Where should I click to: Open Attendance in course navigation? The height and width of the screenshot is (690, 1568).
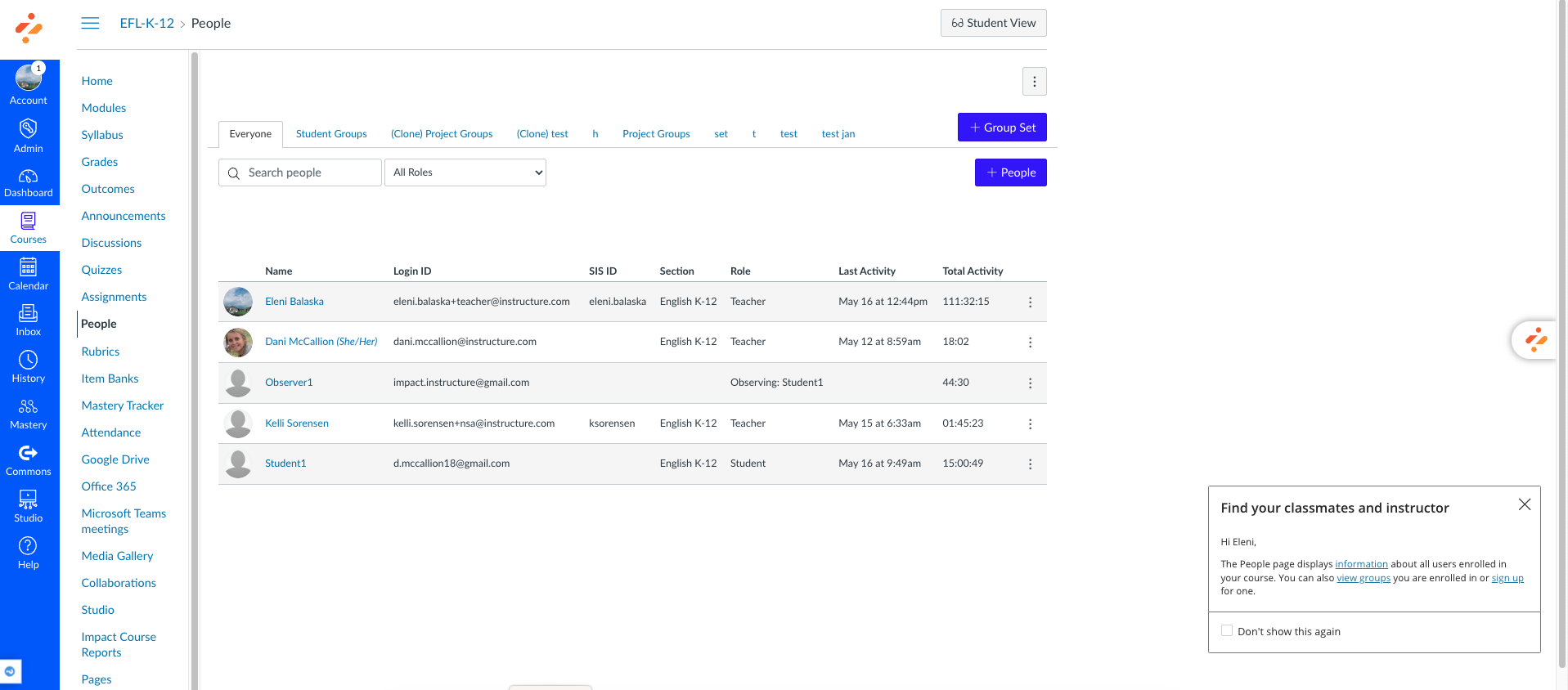pos(111,432)
